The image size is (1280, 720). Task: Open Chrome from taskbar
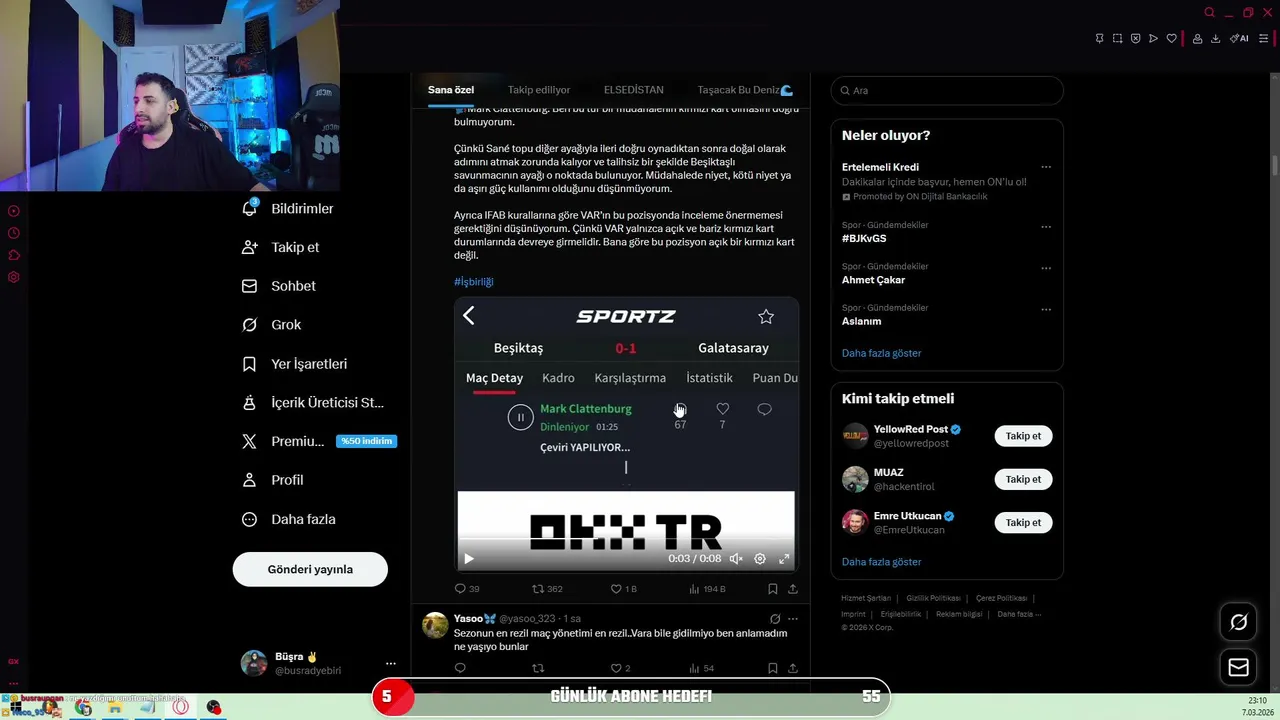pos(83,707)
